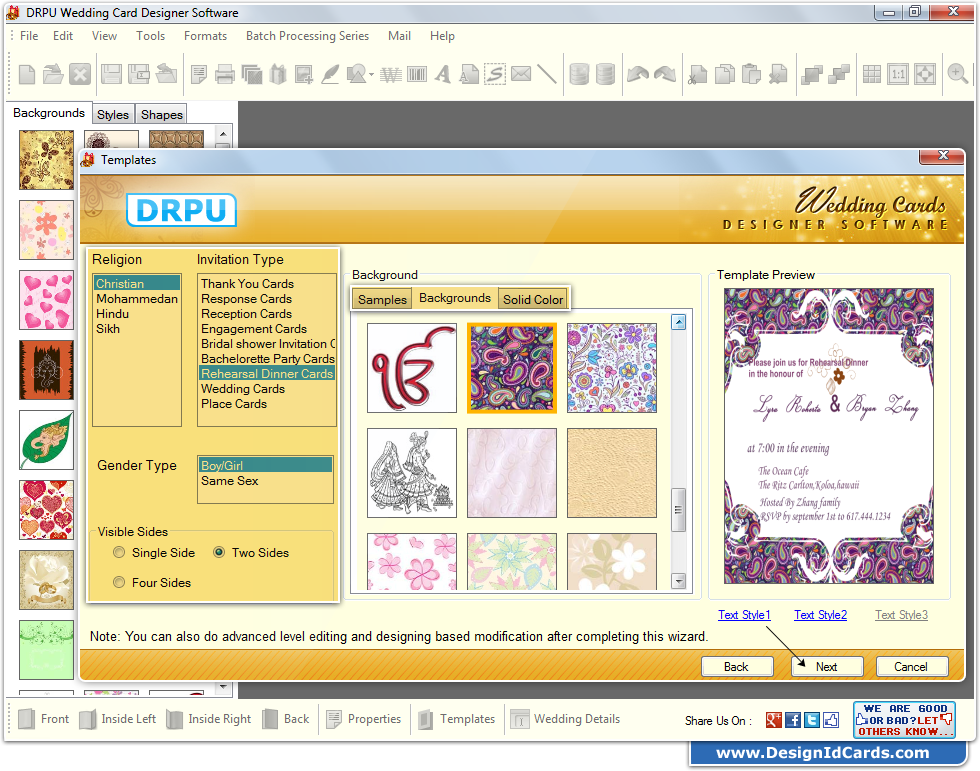This screenshot has width=980, height=771.
Task: Select the Four Sides radio button
Action: pyautogui.click(x=119, y=582)
